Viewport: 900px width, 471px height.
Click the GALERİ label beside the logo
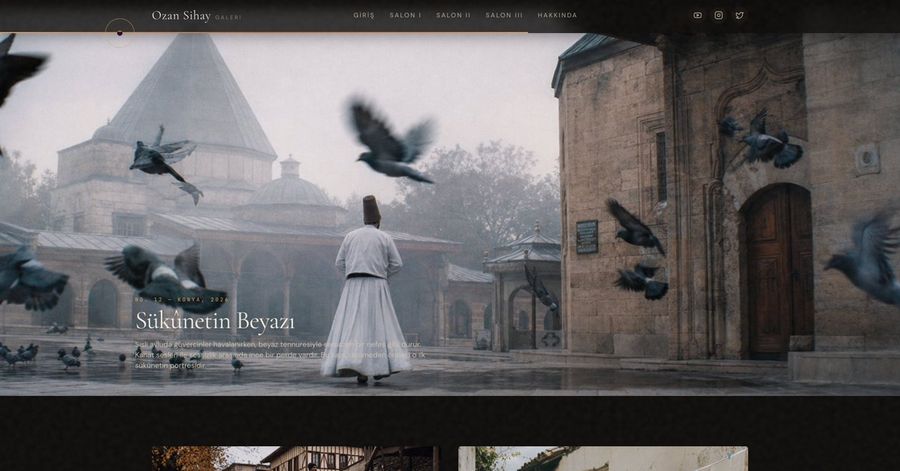click(x=228, y=18)
